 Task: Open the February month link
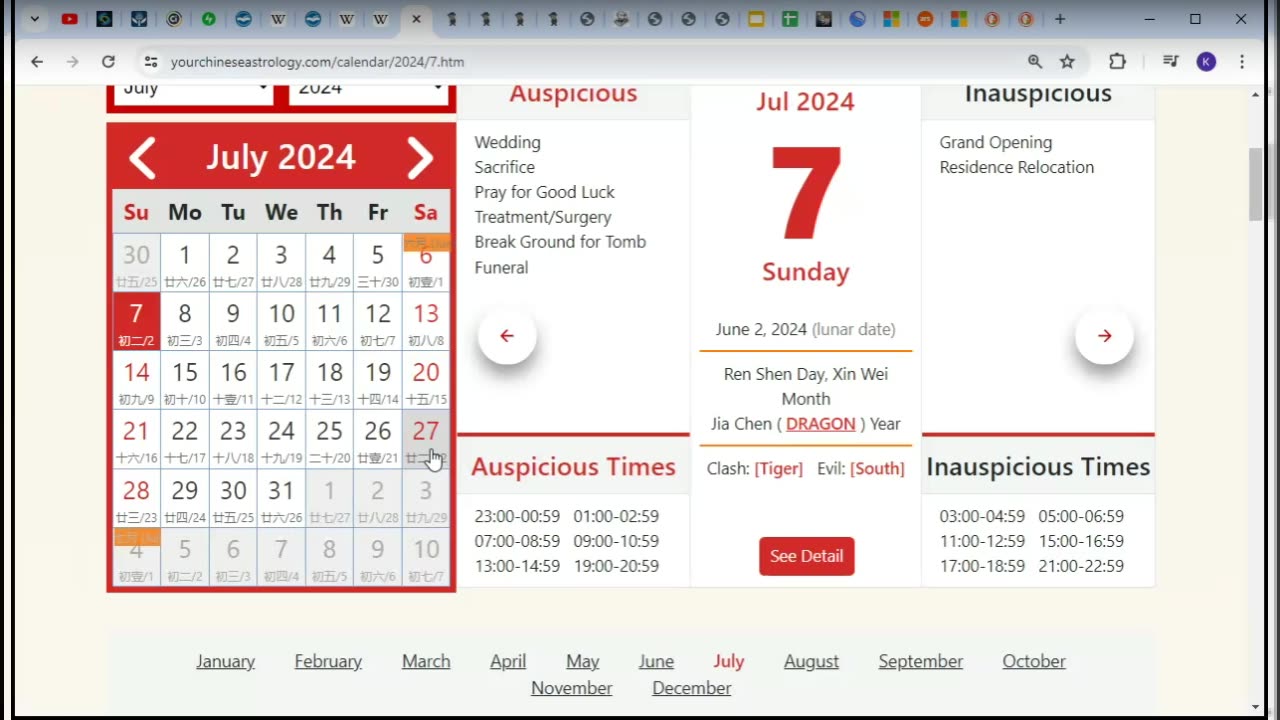point(328,661)
